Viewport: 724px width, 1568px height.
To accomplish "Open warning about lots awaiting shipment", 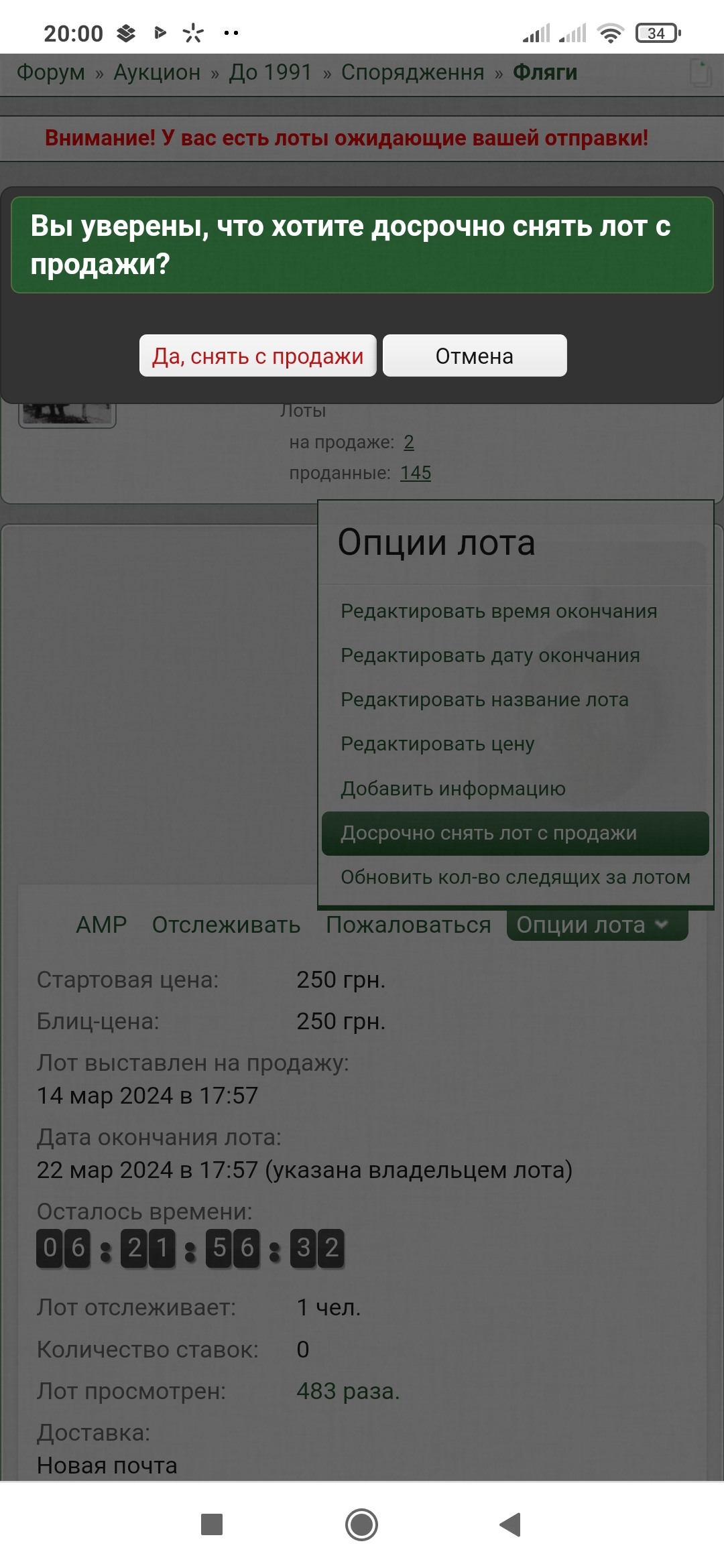I will point(347,138).
